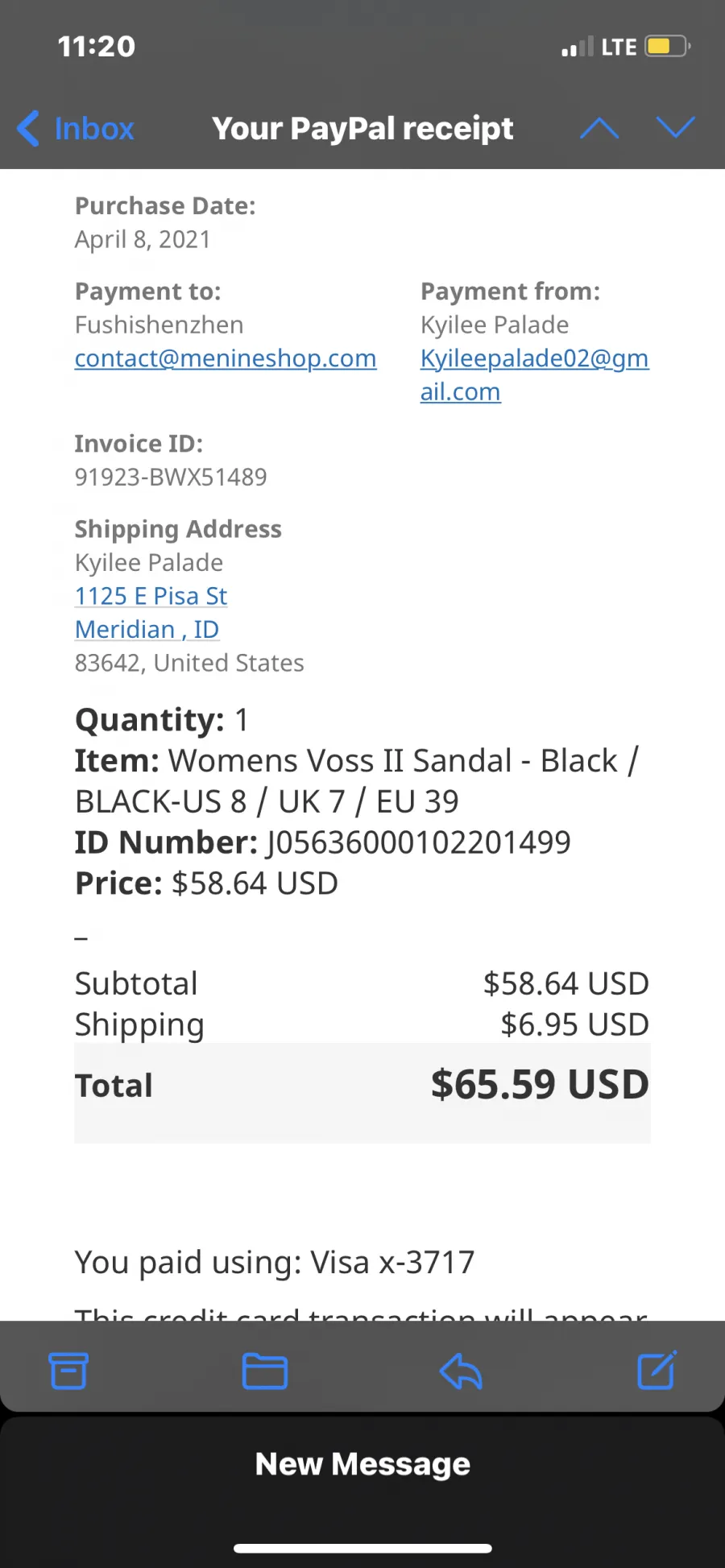
Task: Tap the Your PayPal receipt title
Action: (x=362, y=129)
